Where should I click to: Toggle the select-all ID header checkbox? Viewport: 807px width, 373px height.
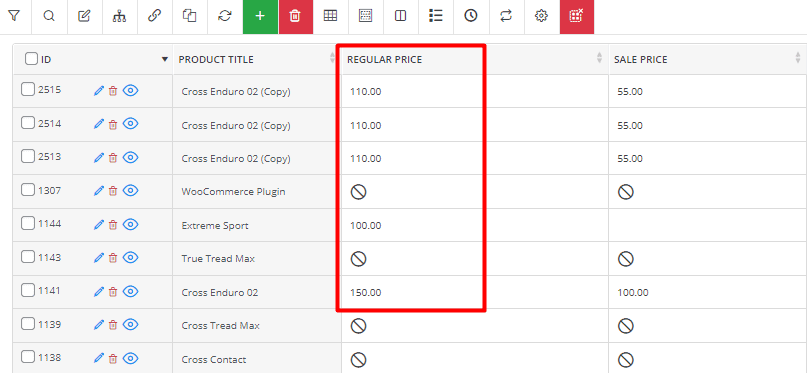click(x=31, y=59)
